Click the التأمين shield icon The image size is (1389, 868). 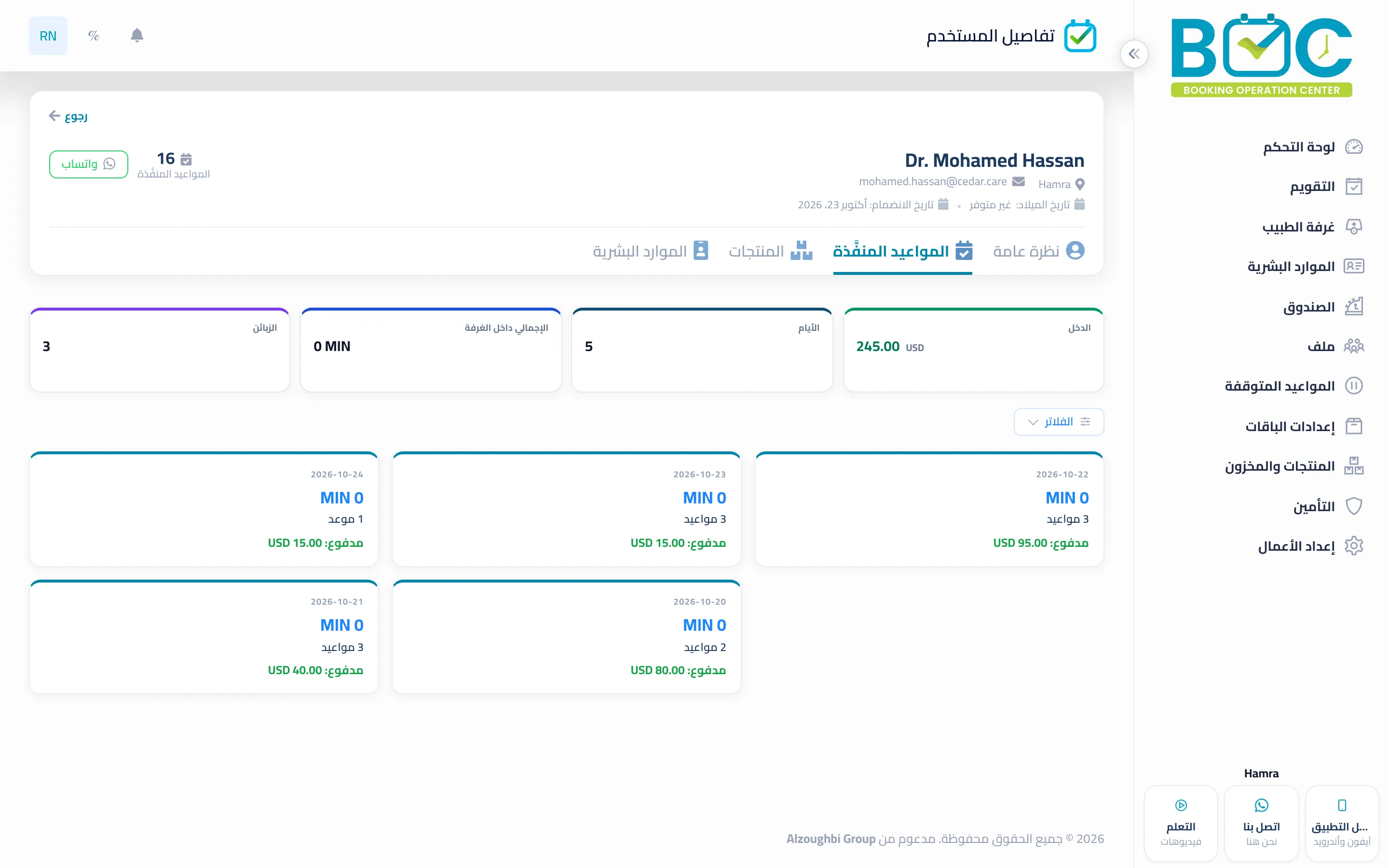click(1353, 506)
